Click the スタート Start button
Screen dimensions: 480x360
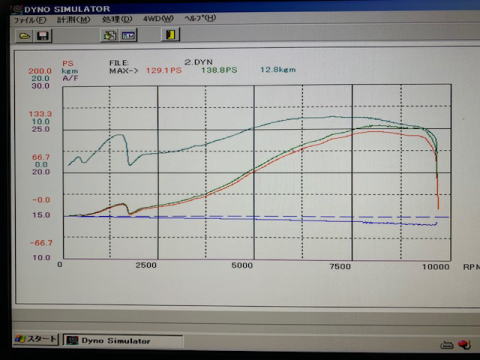(36, 339)
